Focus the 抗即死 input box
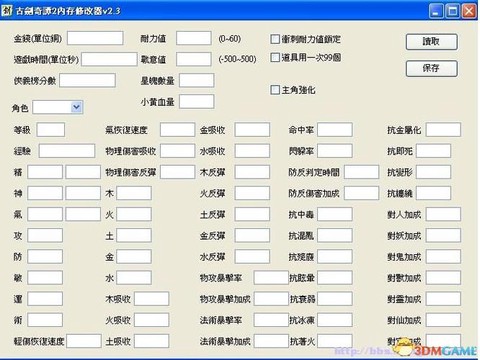The image size is (480, 360). [x=433, y=151]
